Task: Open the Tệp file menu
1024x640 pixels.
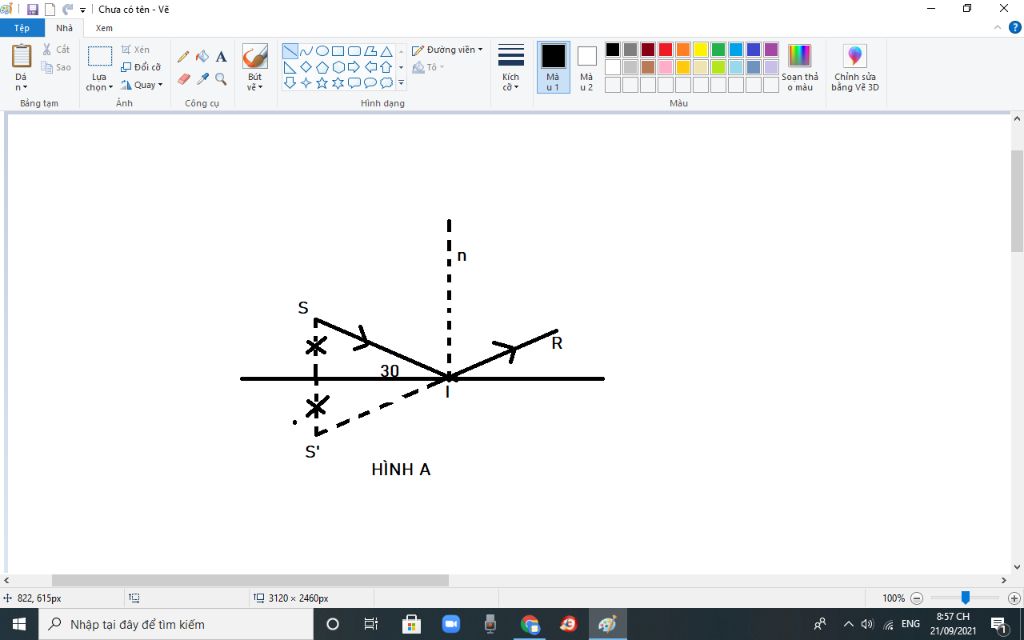Action: tap(22, 28)
